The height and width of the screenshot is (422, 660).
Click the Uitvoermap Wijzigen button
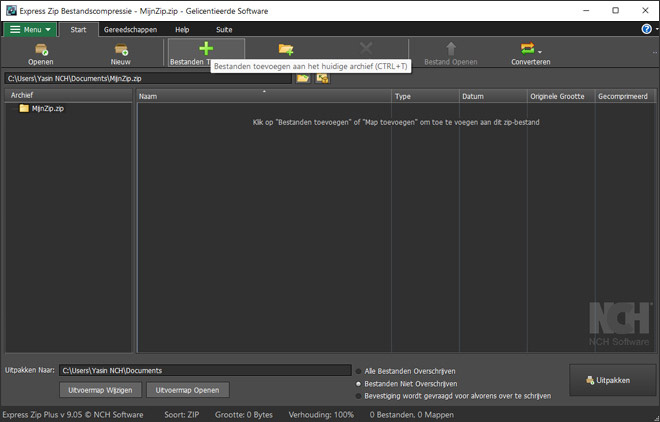pos(100,390)
